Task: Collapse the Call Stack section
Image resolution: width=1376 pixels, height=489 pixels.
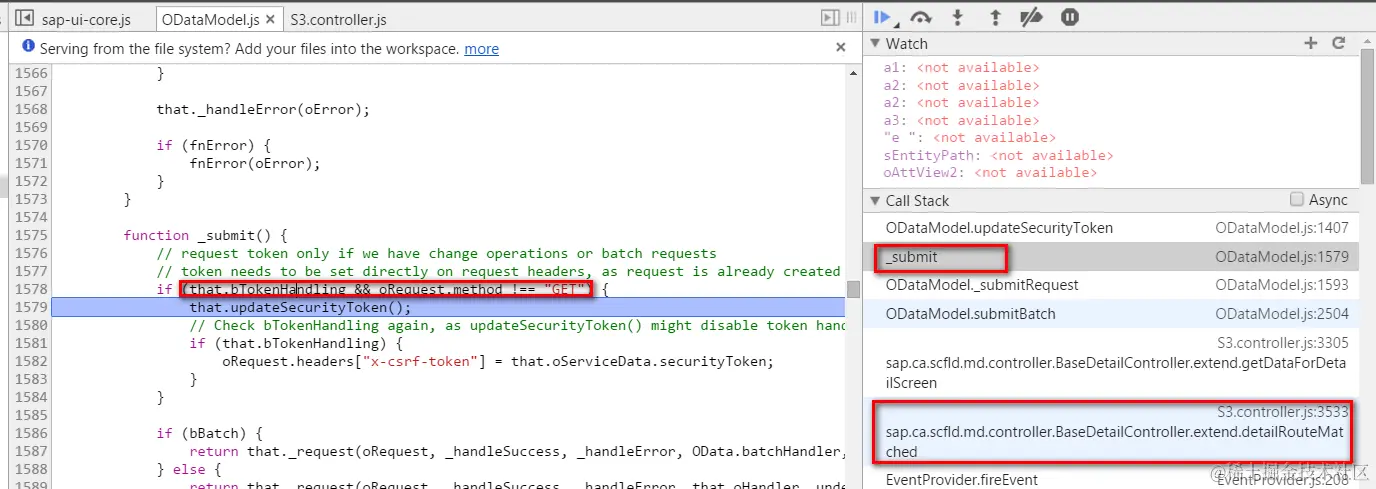Action: pyautogui.click(x=874, y=200)
